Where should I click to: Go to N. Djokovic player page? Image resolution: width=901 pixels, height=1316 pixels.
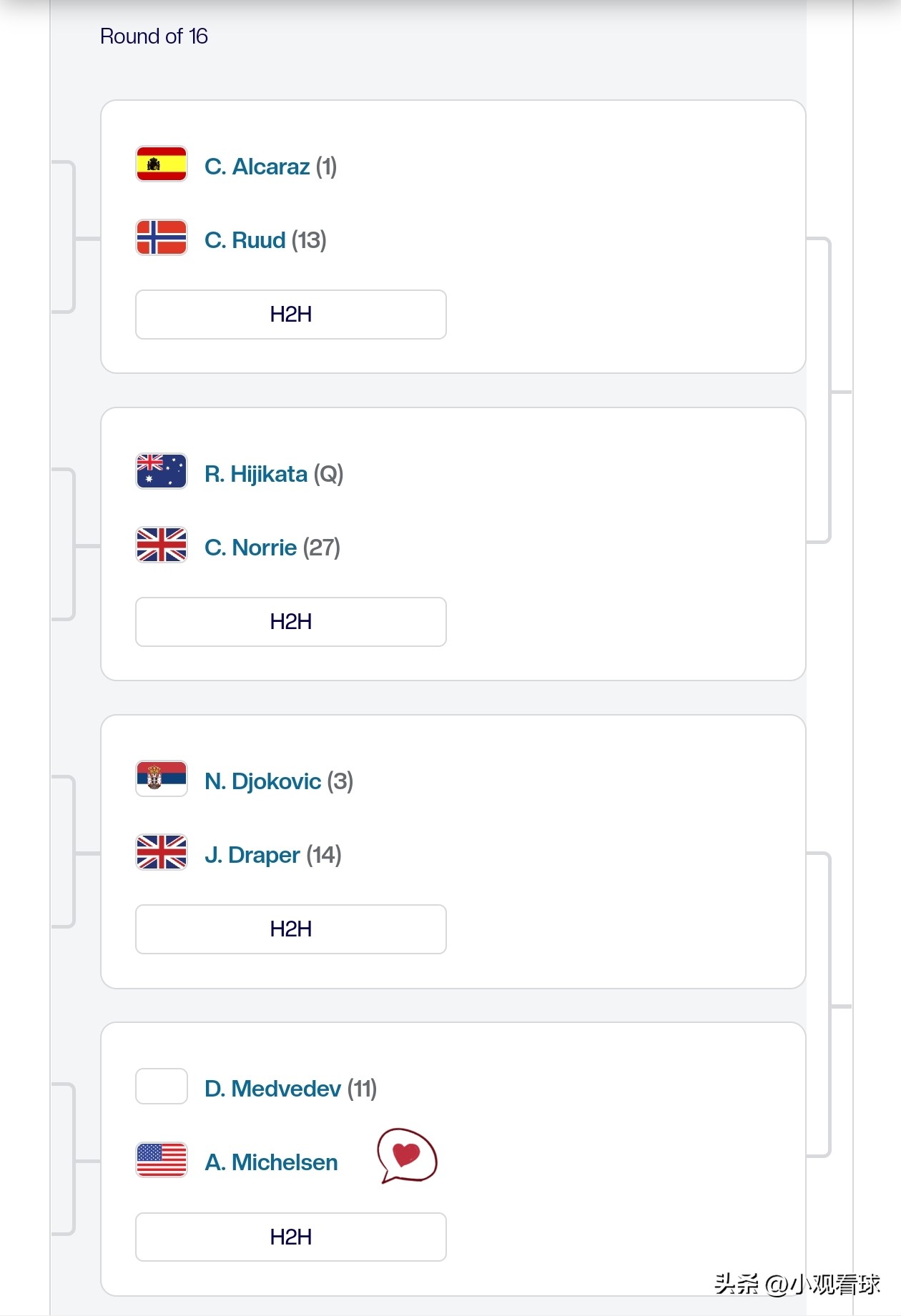point(262,781)
